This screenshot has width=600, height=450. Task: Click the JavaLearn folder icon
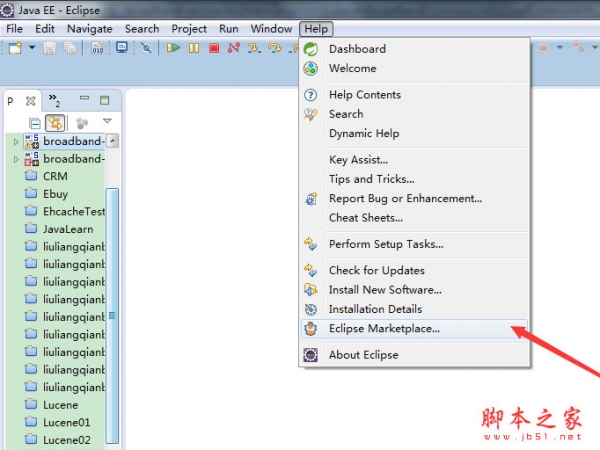(x=31, y=228)
